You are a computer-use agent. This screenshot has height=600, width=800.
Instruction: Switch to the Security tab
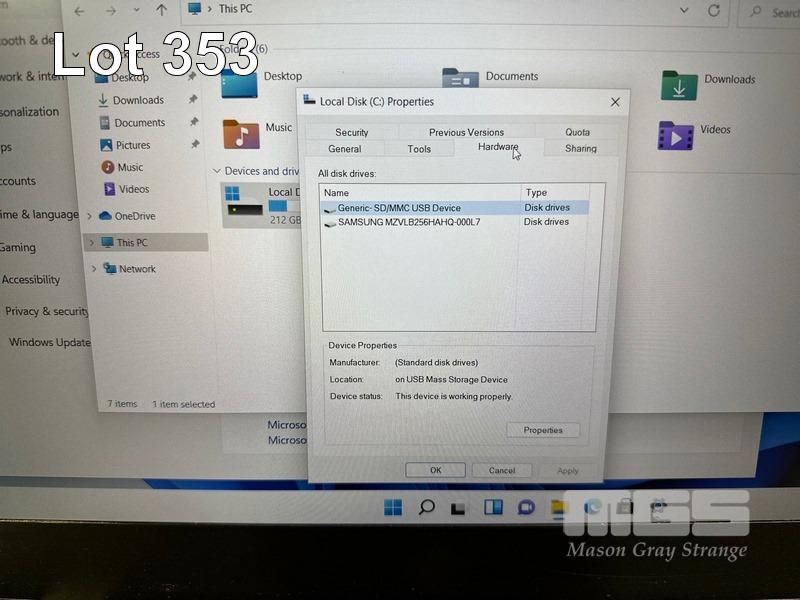pyautogui.click(x=351, y=132)
